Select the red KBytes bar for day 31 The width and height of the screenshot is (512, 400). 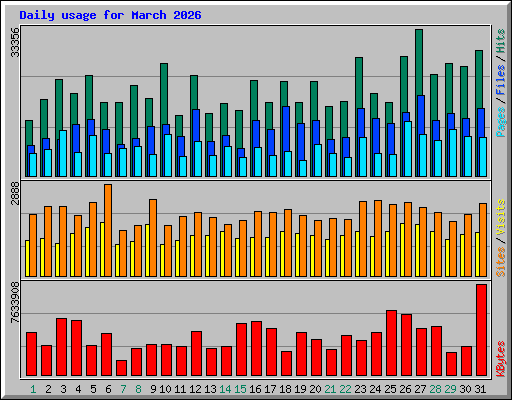pos(481,330)
